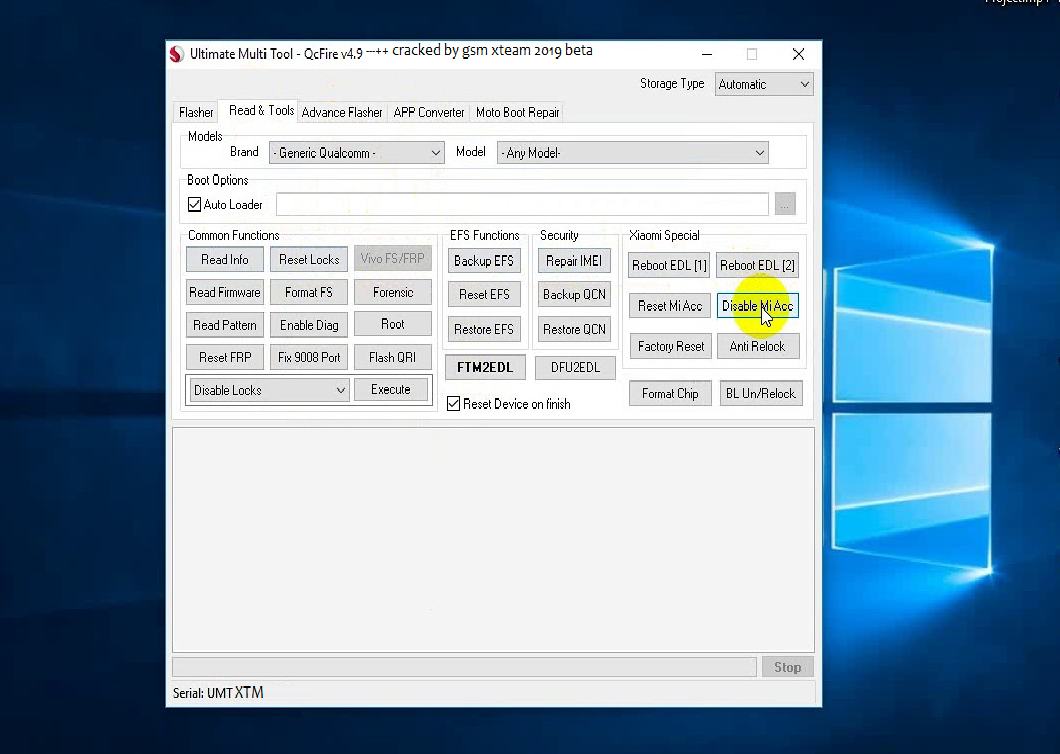The width and height of the screenshot is (1060, 754).
Task: Open the Flasher tab
Action: click(196, 112)
